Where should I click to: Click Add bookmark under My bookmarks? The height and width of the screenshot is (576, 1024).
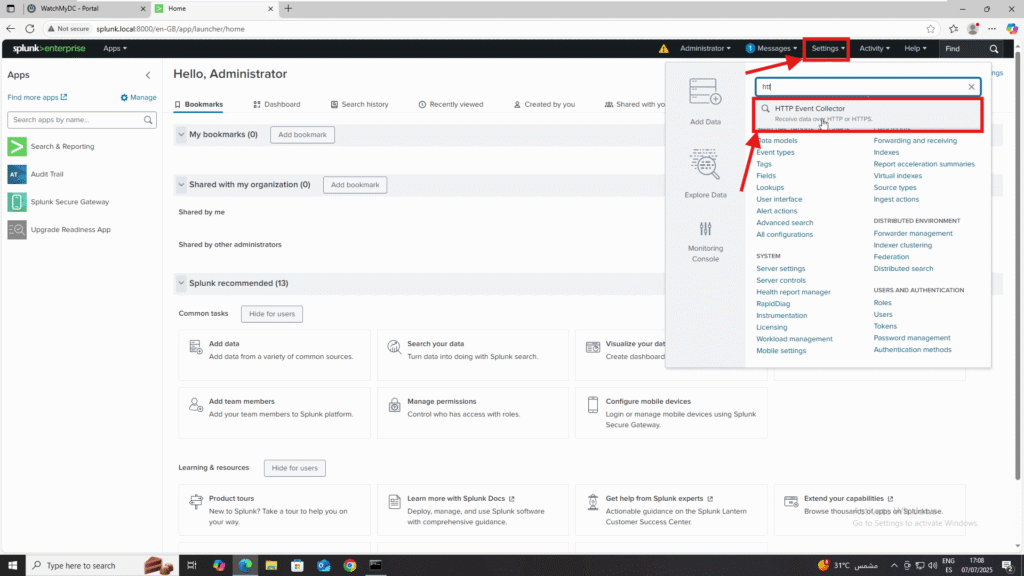(302, 135)
